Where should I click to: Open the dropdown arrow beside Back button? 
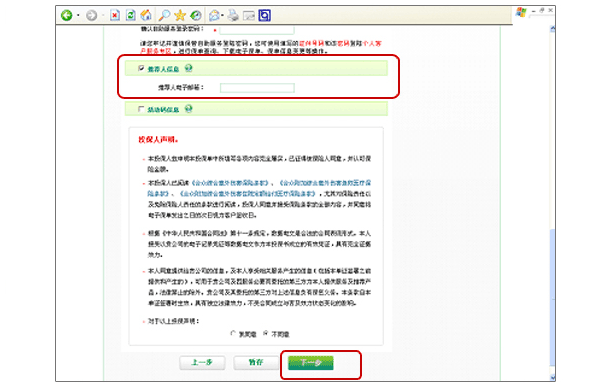[x=78, y=15]
